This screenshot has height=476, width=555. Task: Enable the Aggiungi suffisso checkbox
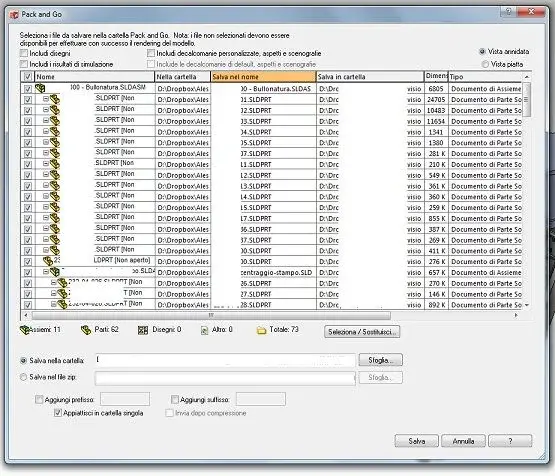click(174, 400)
